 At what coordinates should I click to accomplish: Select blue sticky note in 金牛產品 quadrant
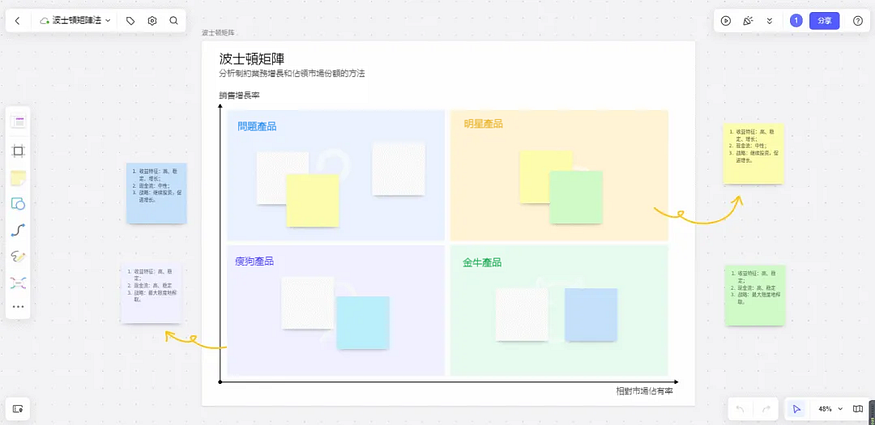click(591, 315)
